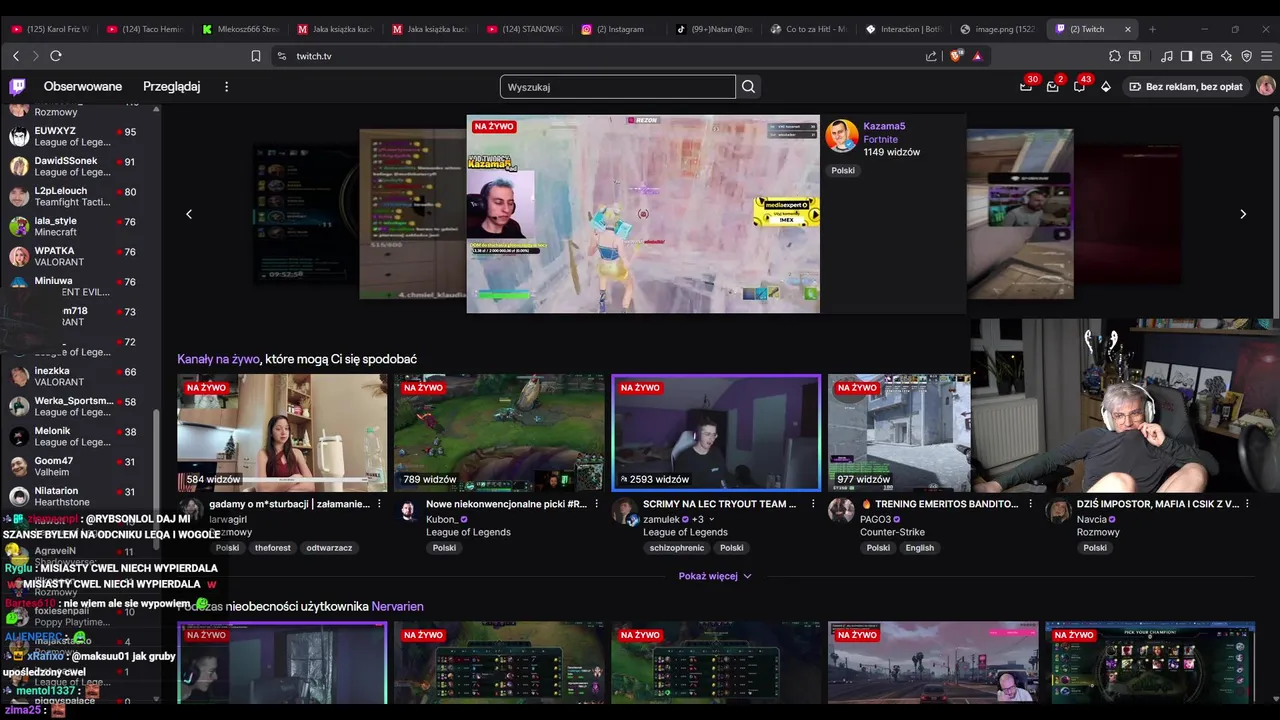Open Obserwowane navigation item
1280x720 pixels.
pos(83,87)
